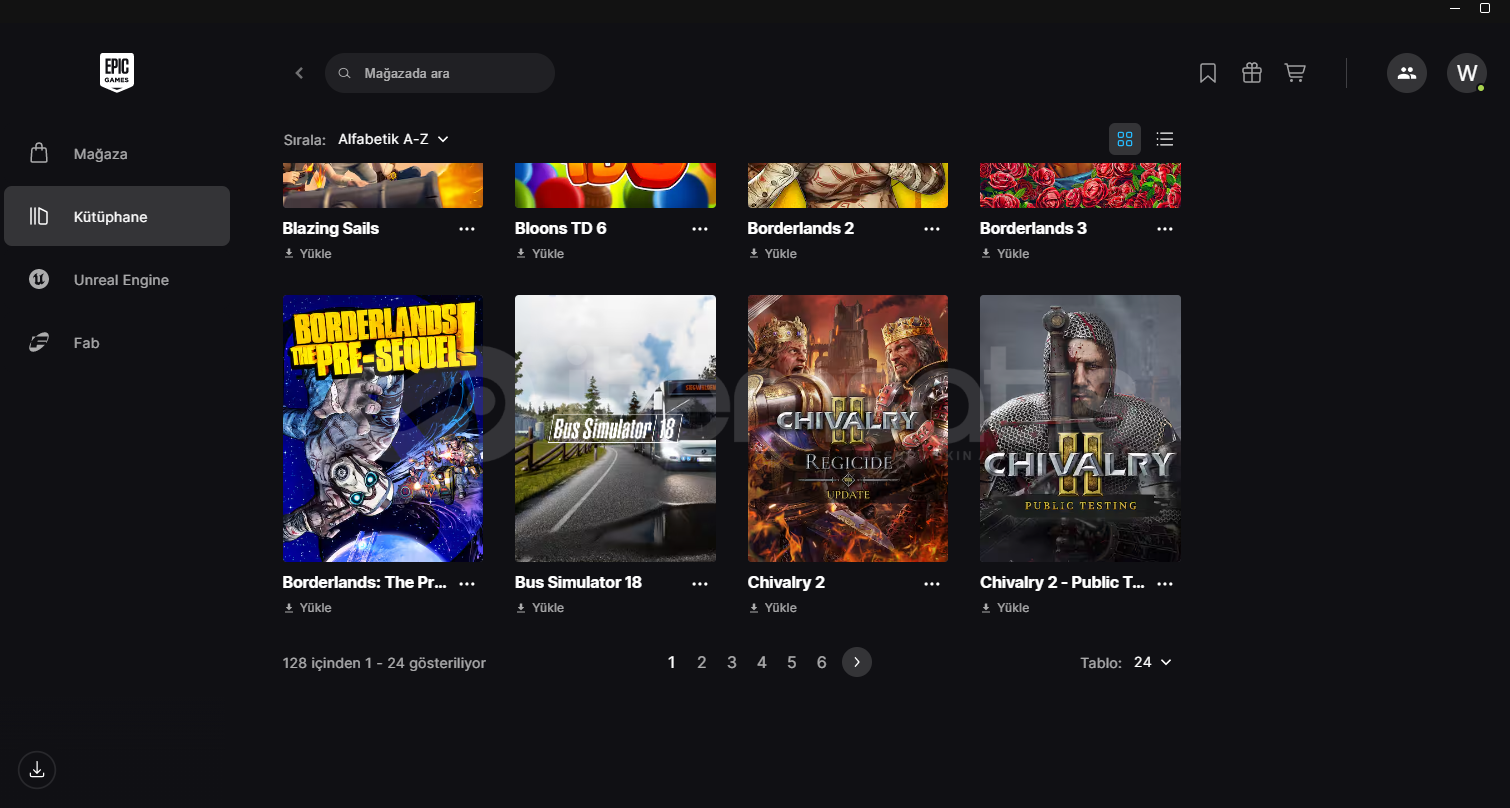
Task: Click the Chivalry 2 title text
Action: pyautogui.click(x=786, y=583)
